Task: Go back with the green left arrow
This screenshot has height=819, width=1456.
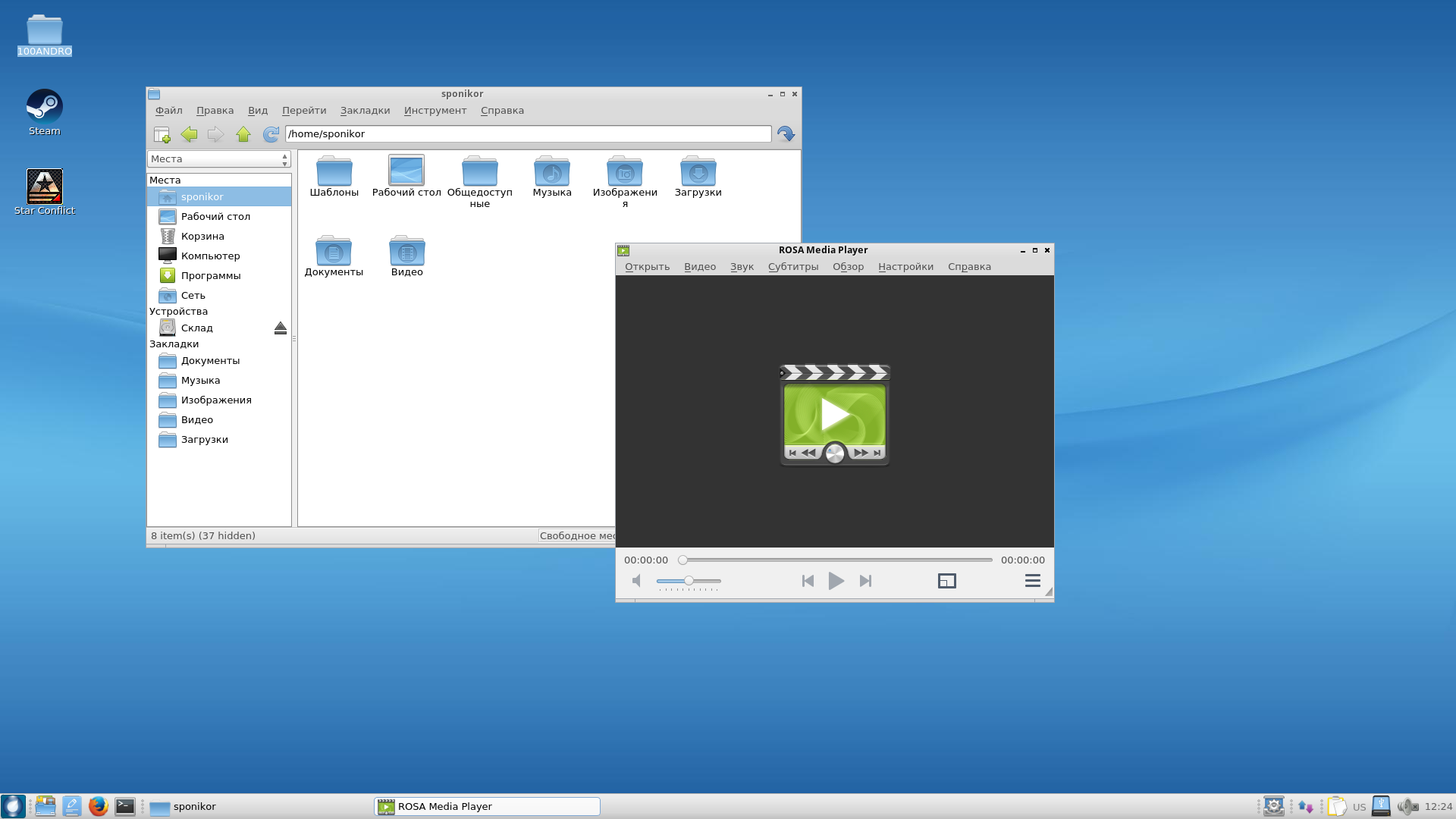Action: click(189, 134)
